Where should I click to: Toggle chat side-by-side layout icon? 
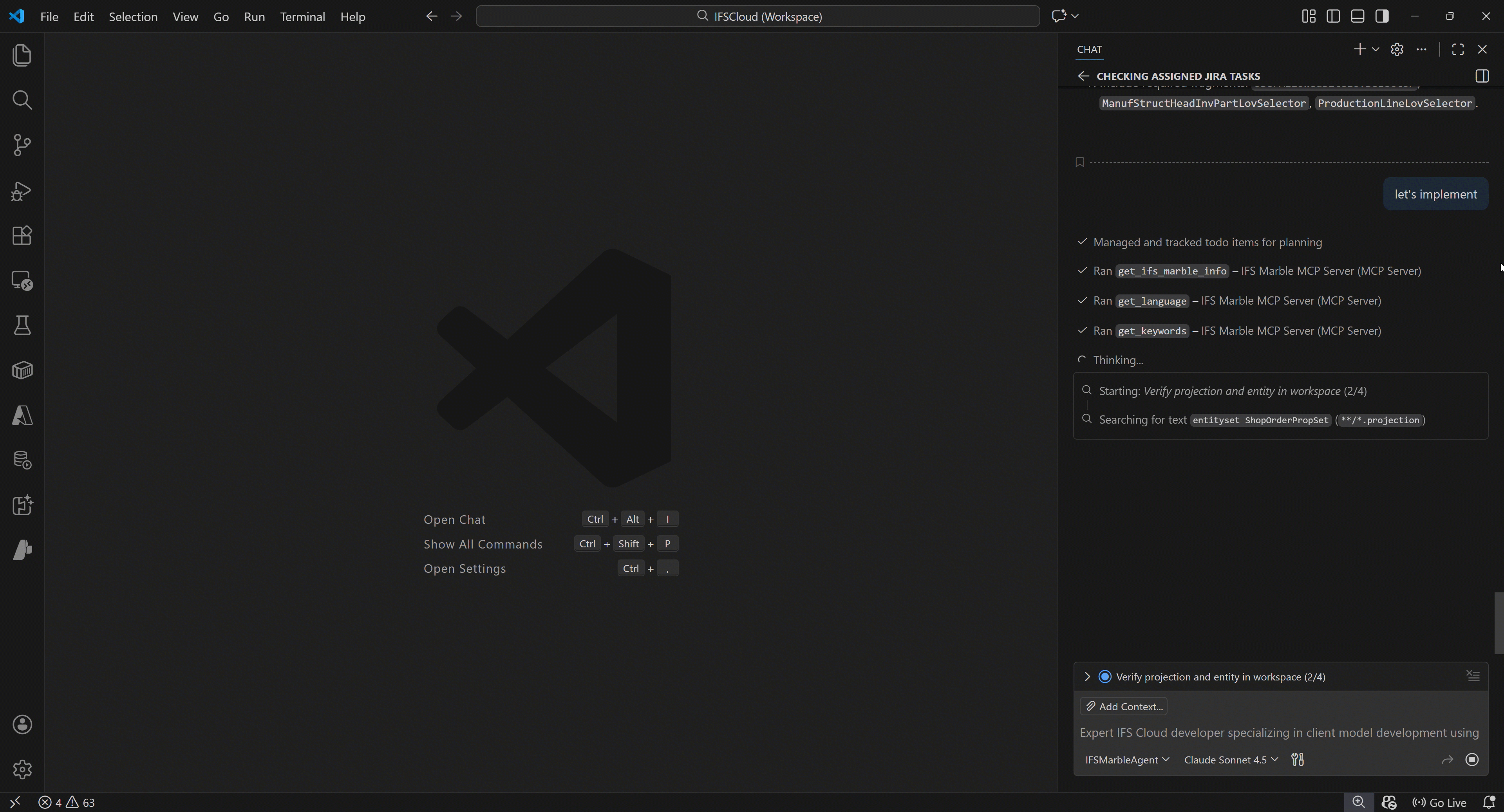tap(1482, 76)
